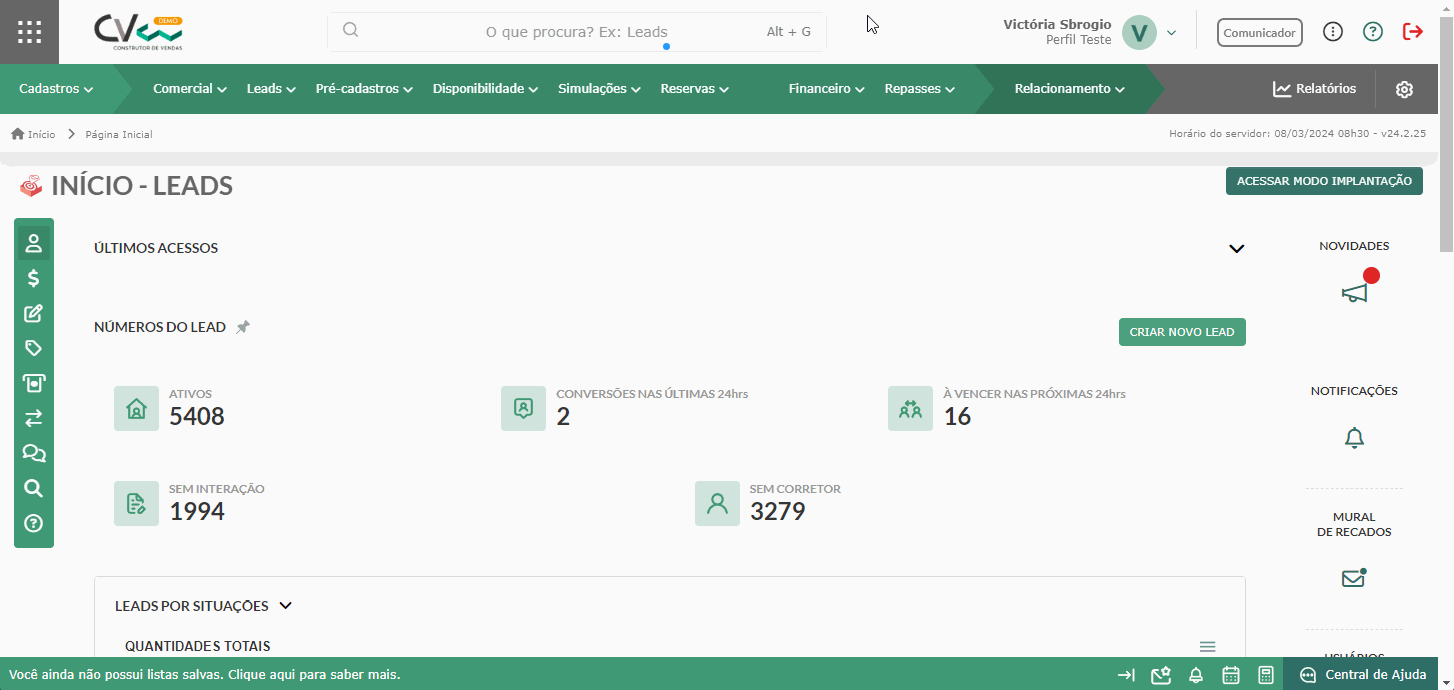Screen dimensions: 1454x690
Task: Select the chat bubbles icon in left sidebar
Action: coord(34,453)
